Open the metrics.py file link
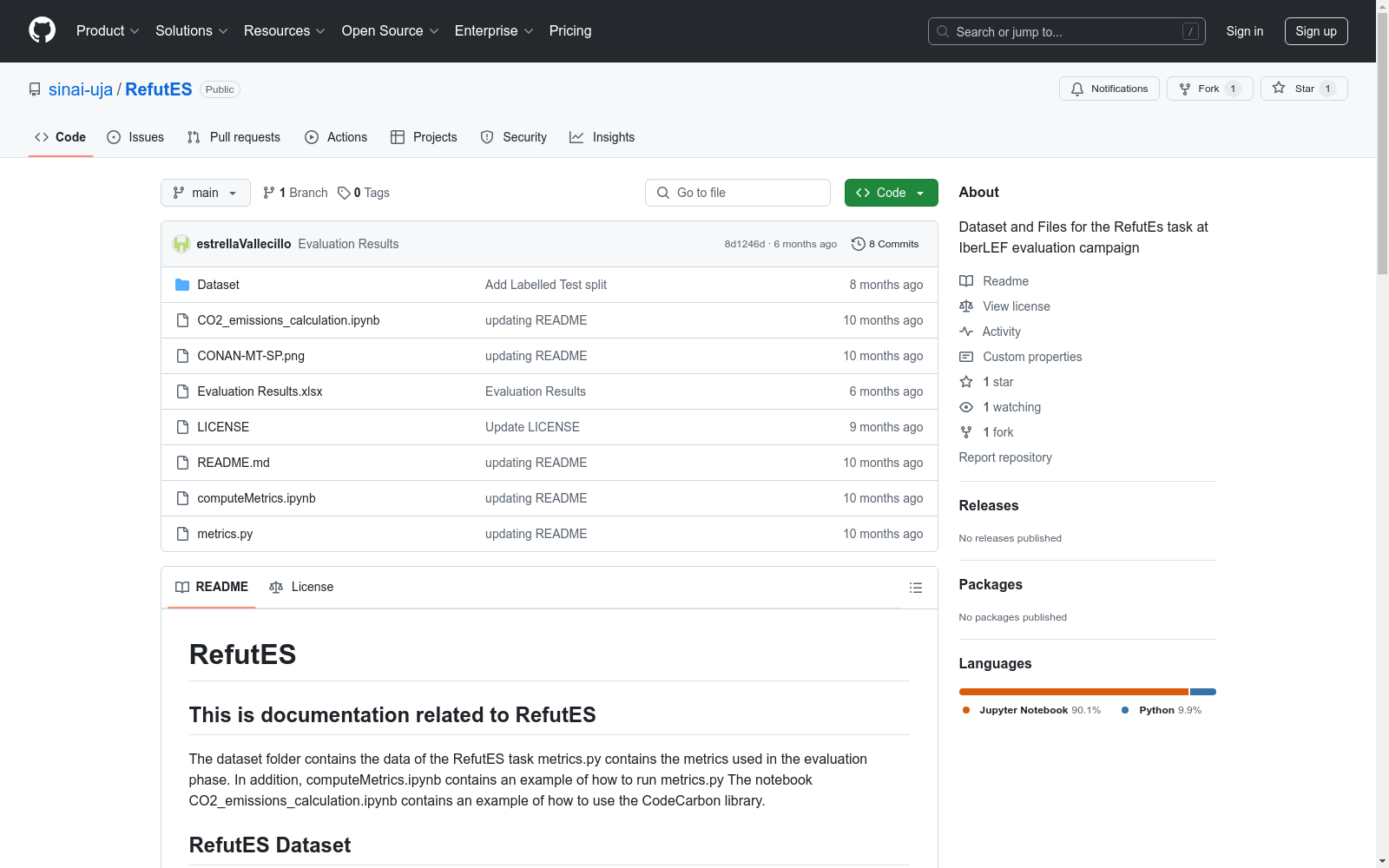 (x=225, y=534)
